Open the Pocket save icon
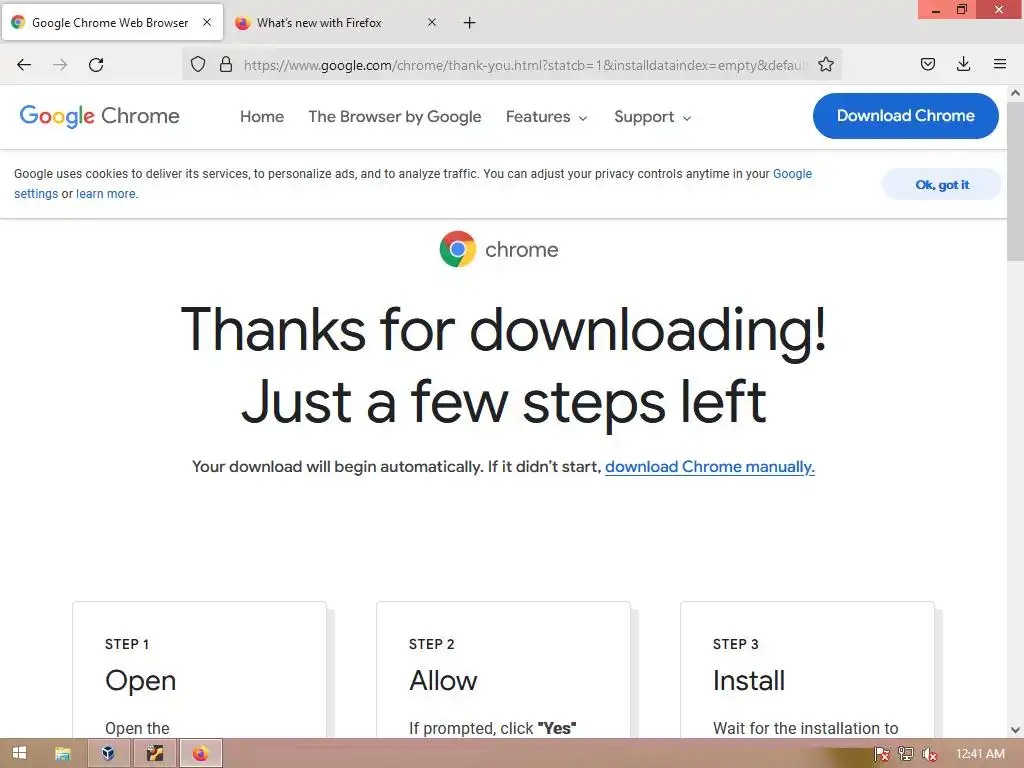Screen dimensions: 1024x768 (x=928, y=64)
